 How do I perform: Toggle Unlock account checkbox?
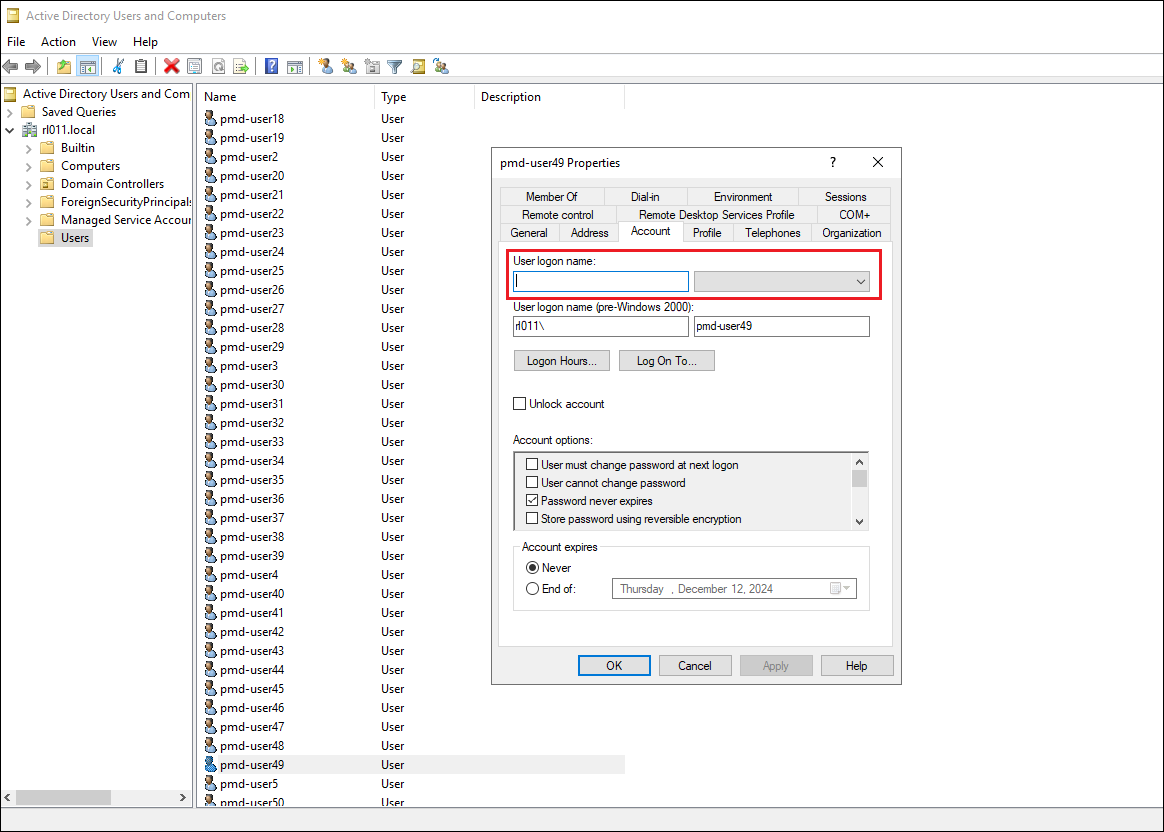pyautogui.click(x=520, y=404)
